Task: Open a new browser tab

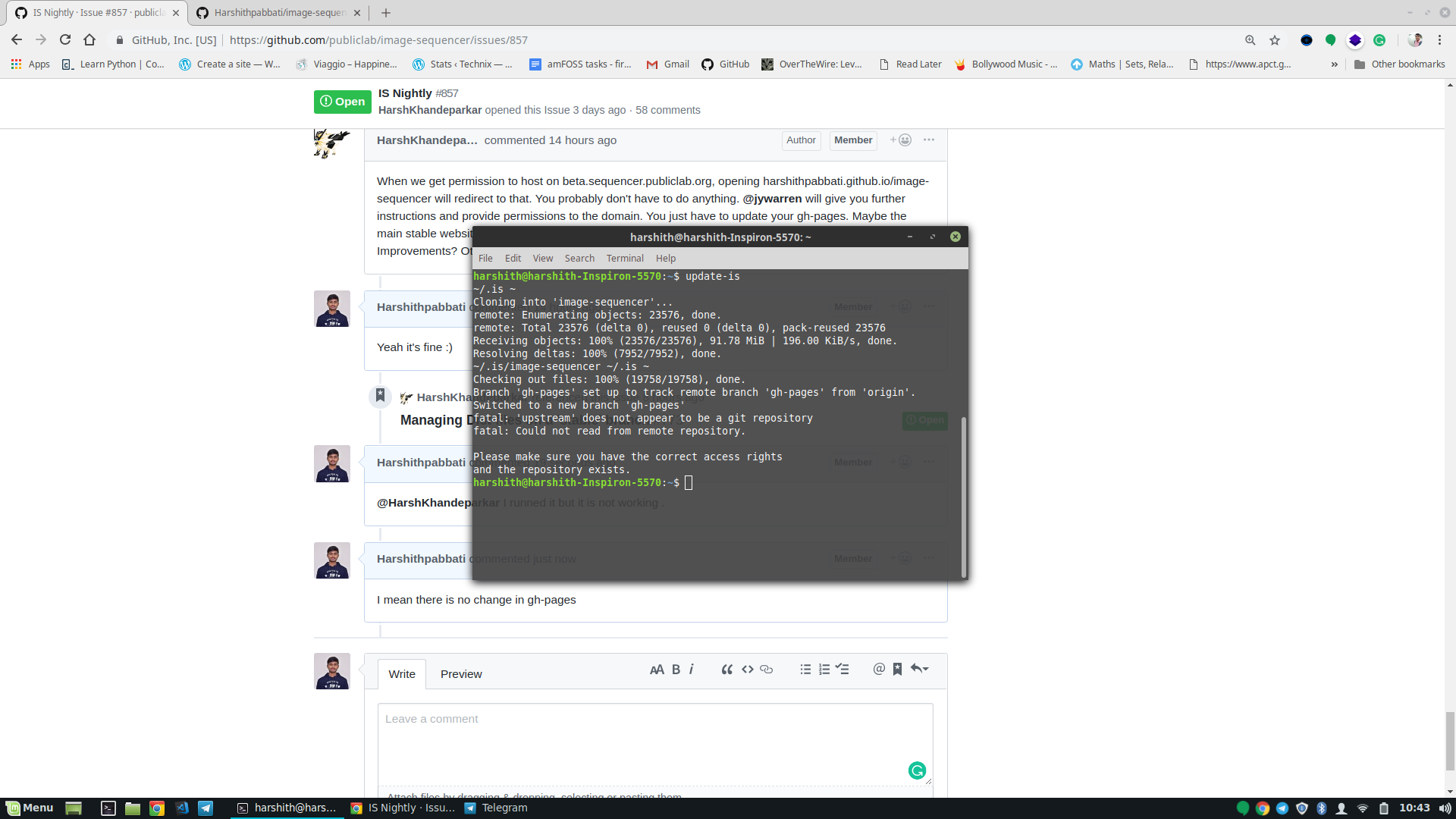Action: tap(386, 13)
